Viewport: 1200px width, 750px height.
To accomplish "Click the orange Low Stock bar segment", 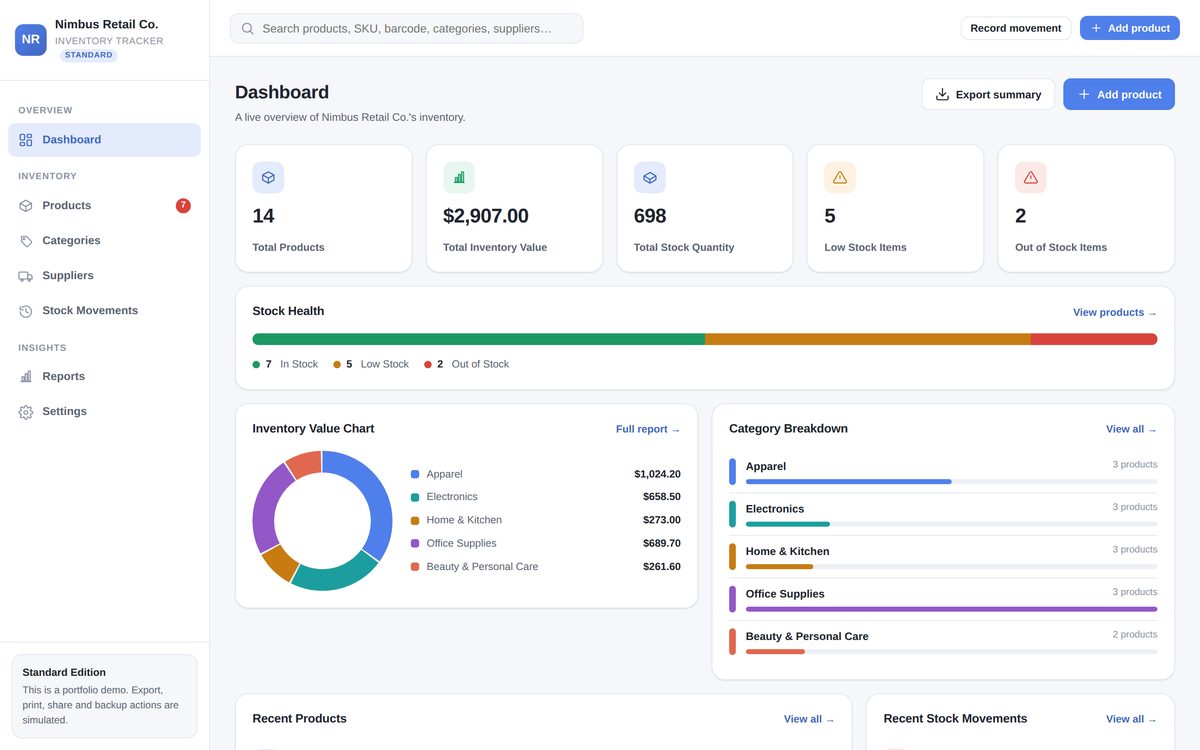I will coord(868,339).
